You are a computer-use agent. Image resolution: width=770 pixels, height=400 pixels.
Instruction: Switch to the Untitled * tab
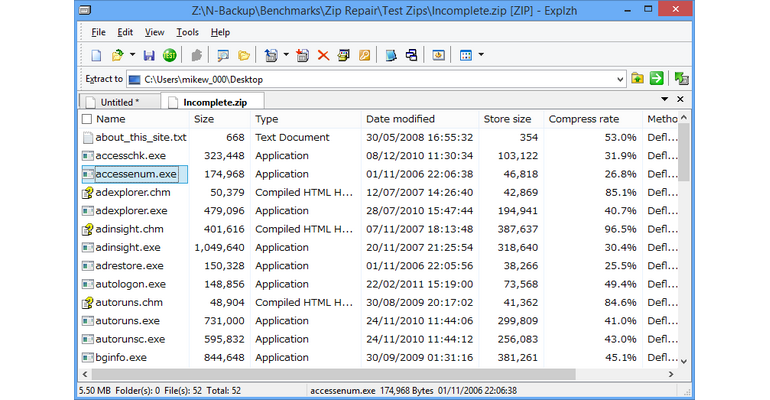click(x=120, y=102)
